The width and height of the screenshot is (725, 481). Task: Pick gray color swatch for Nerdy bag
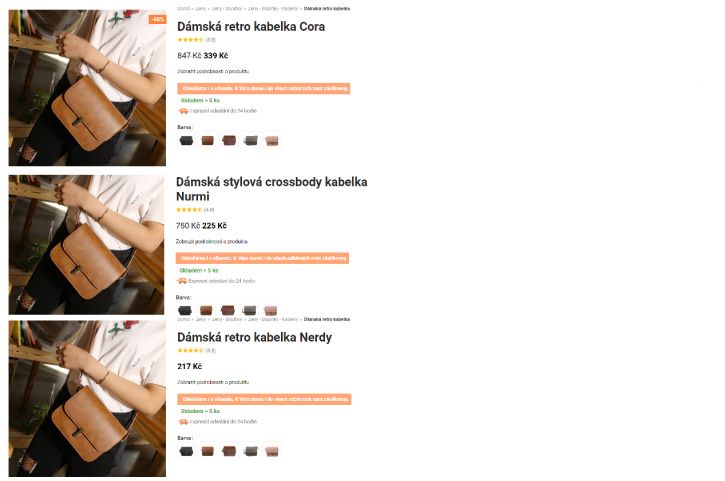(x=251, y=451)
